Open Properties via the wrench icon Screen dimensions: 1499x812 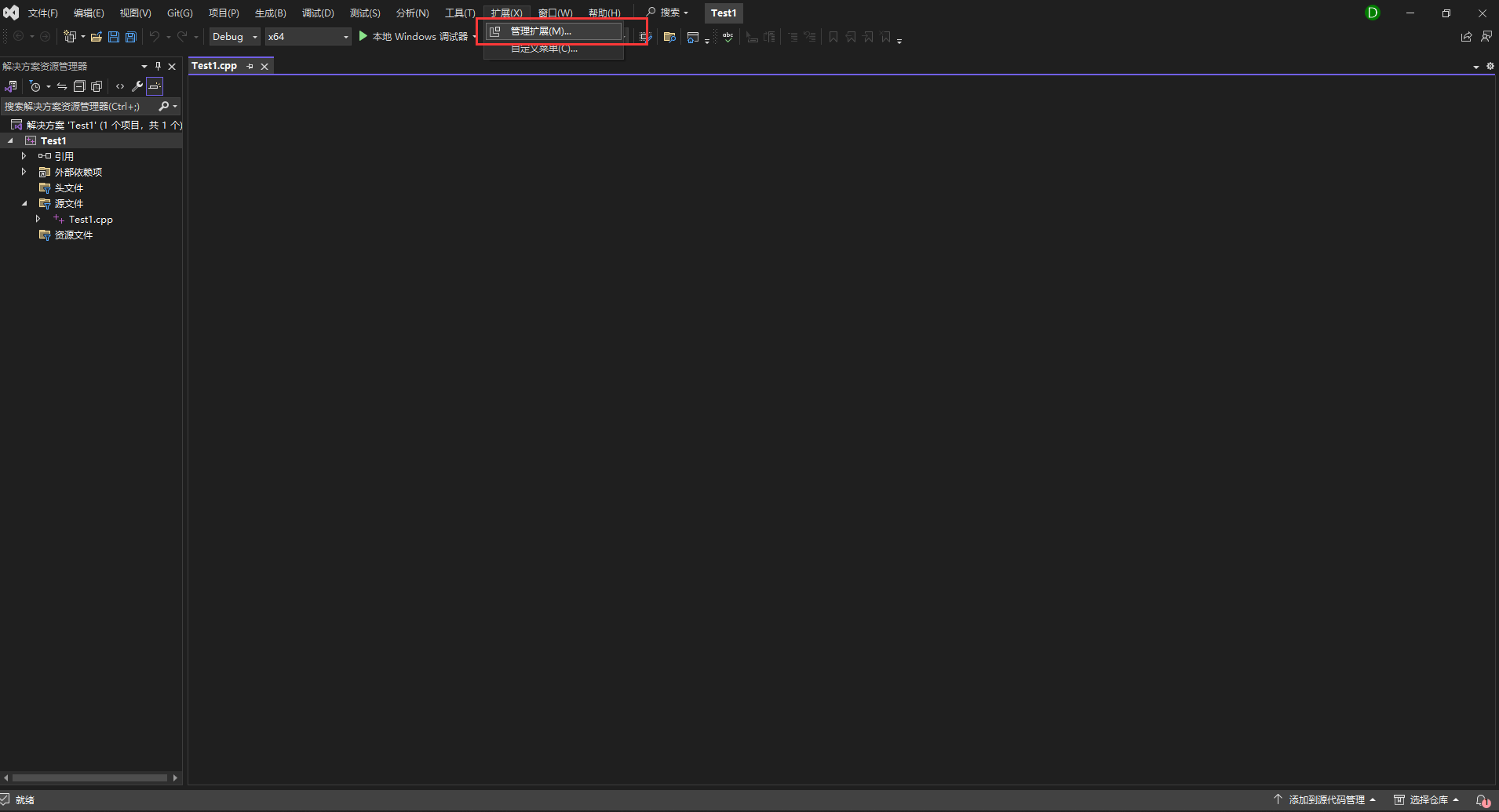(137, 86)
